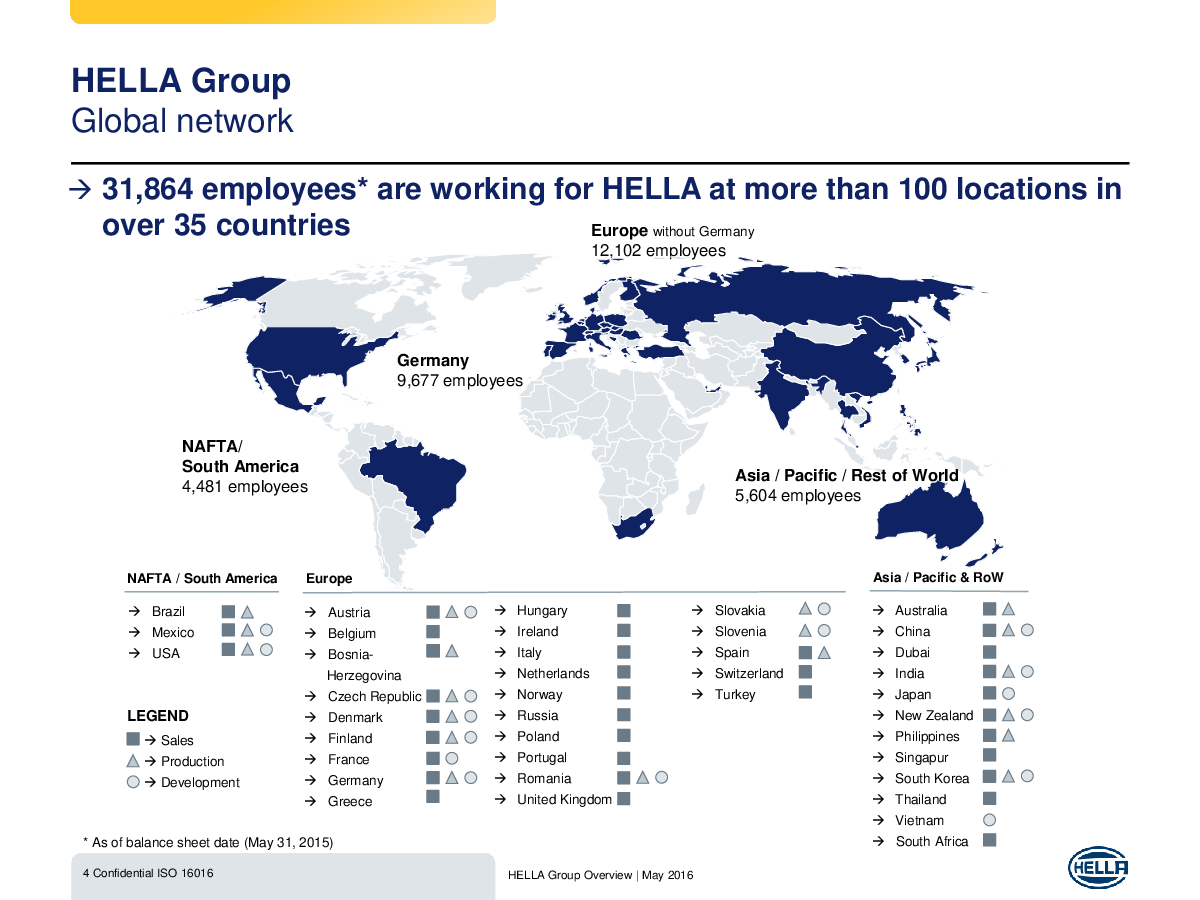
Task: Select Australia's production triangle symbol
Action: tap(1009, 608)
